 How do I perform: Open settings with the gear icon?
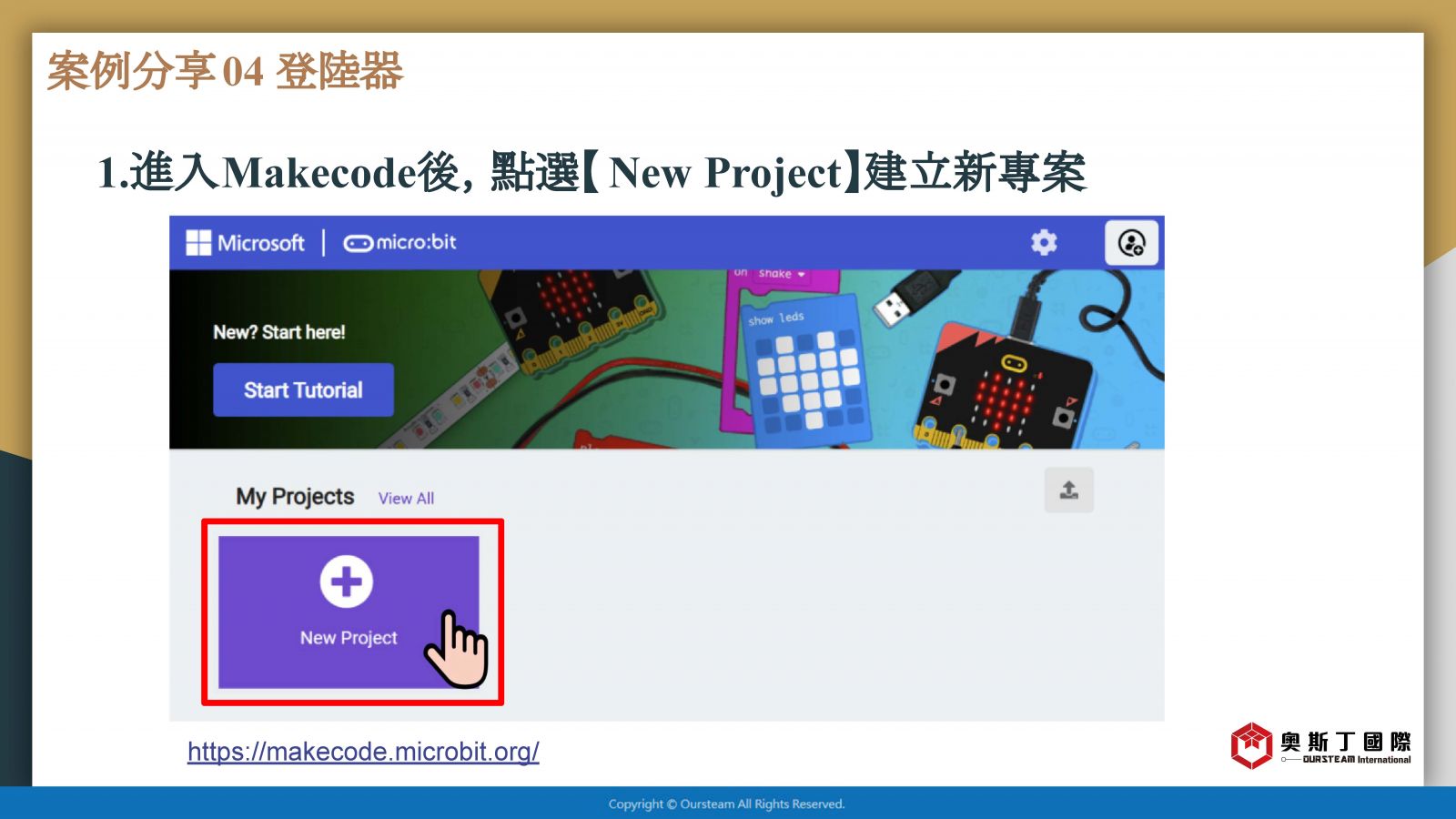(1044, 242)
